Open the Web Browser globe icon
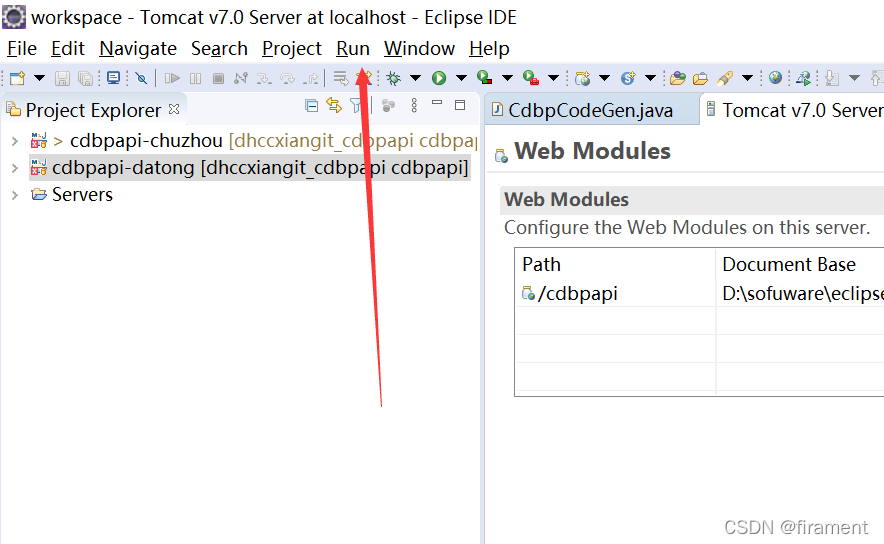Image resolution: width=884 pixels, height=544 pixels. click(x=775, y=78)
